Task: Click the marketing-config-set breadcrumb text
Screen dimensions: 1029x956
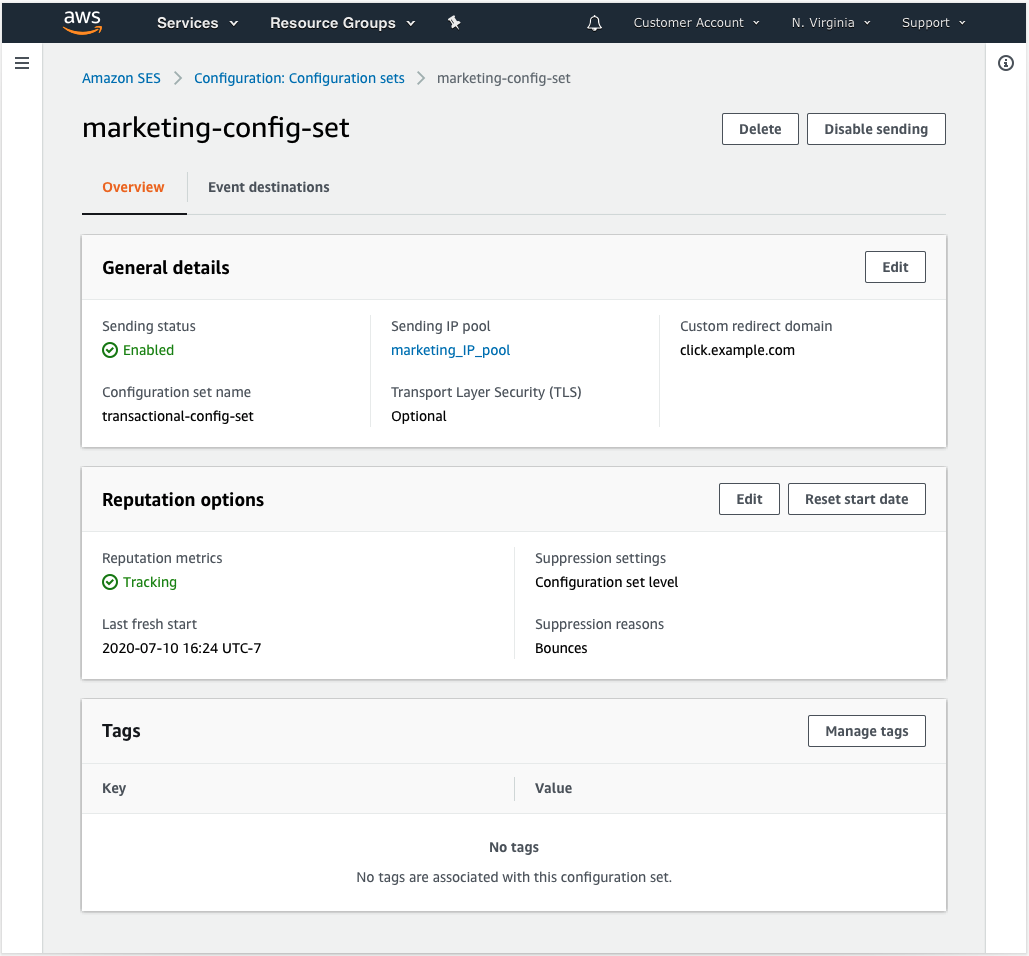Action: point(504,78)
